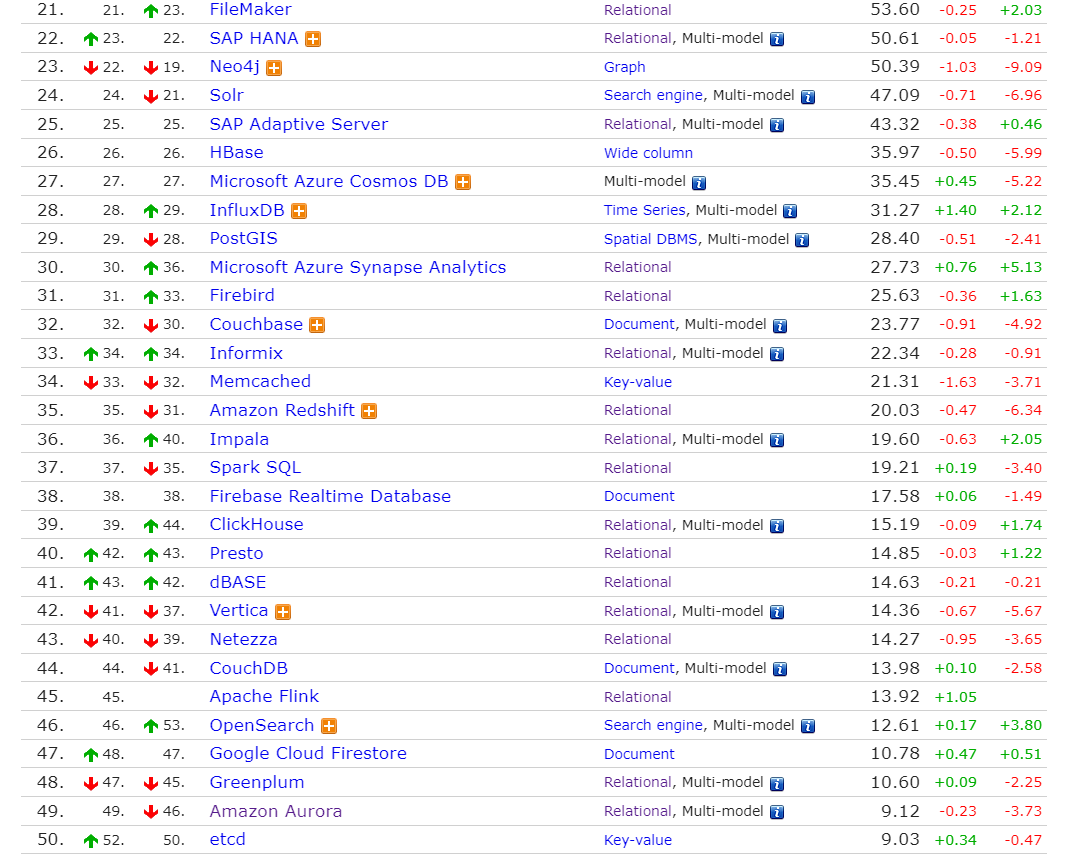Click the Google Cloud Firestore link
The height and width of the screenshot is (858, 1068).
click(308, 754)
